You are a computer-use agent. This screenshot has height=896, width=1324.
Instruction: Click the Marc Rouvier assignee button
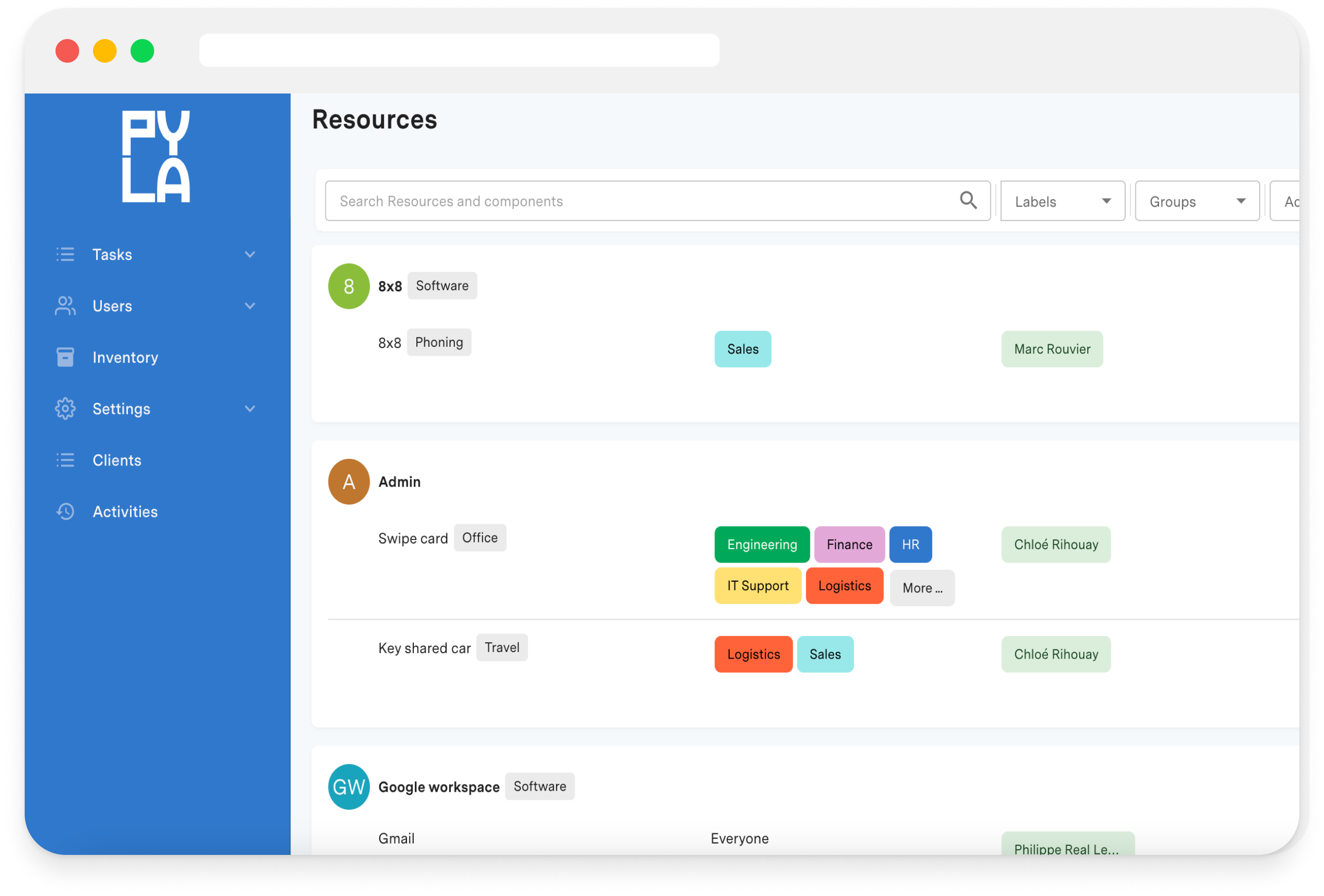click(x=1052, y=349)
